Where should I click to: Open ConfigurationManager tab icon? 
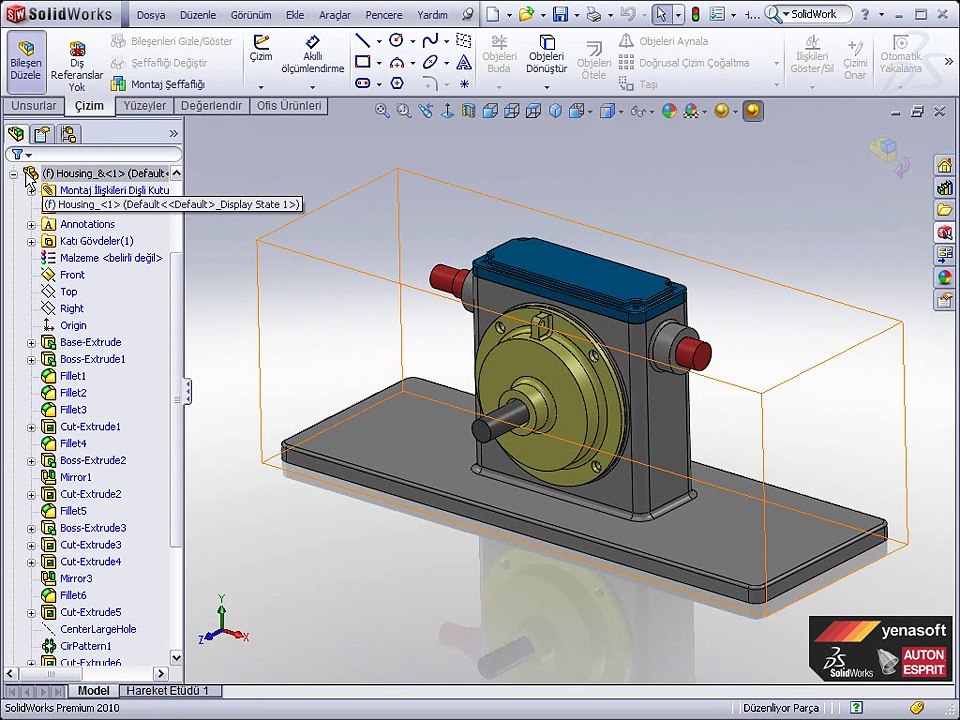tap(69, 133)
